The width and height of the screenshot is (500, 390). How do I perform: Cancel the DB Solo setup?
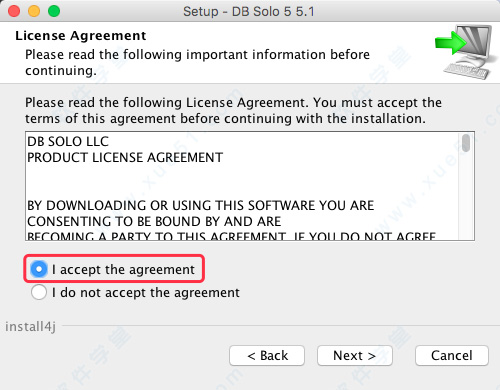click(452, 355)
